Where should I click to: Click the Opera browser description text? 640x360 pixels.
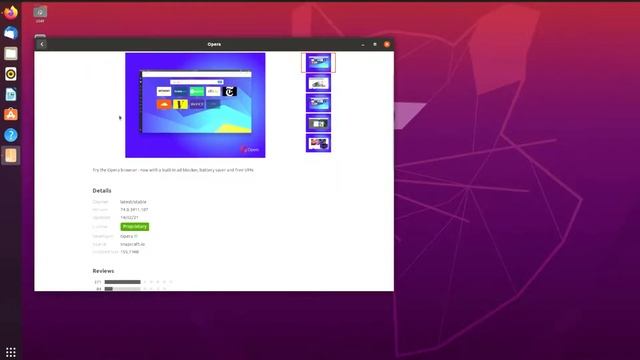point(173,170)
